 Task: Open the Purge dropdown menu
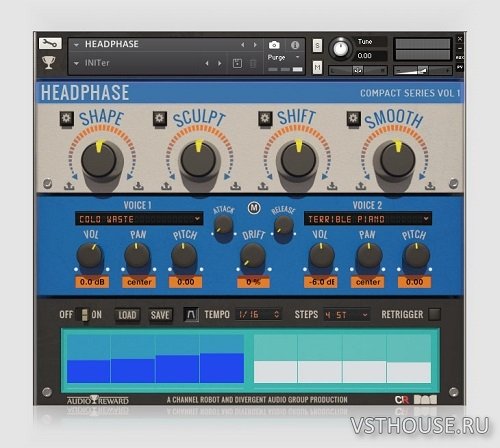(x=284, y=57)
